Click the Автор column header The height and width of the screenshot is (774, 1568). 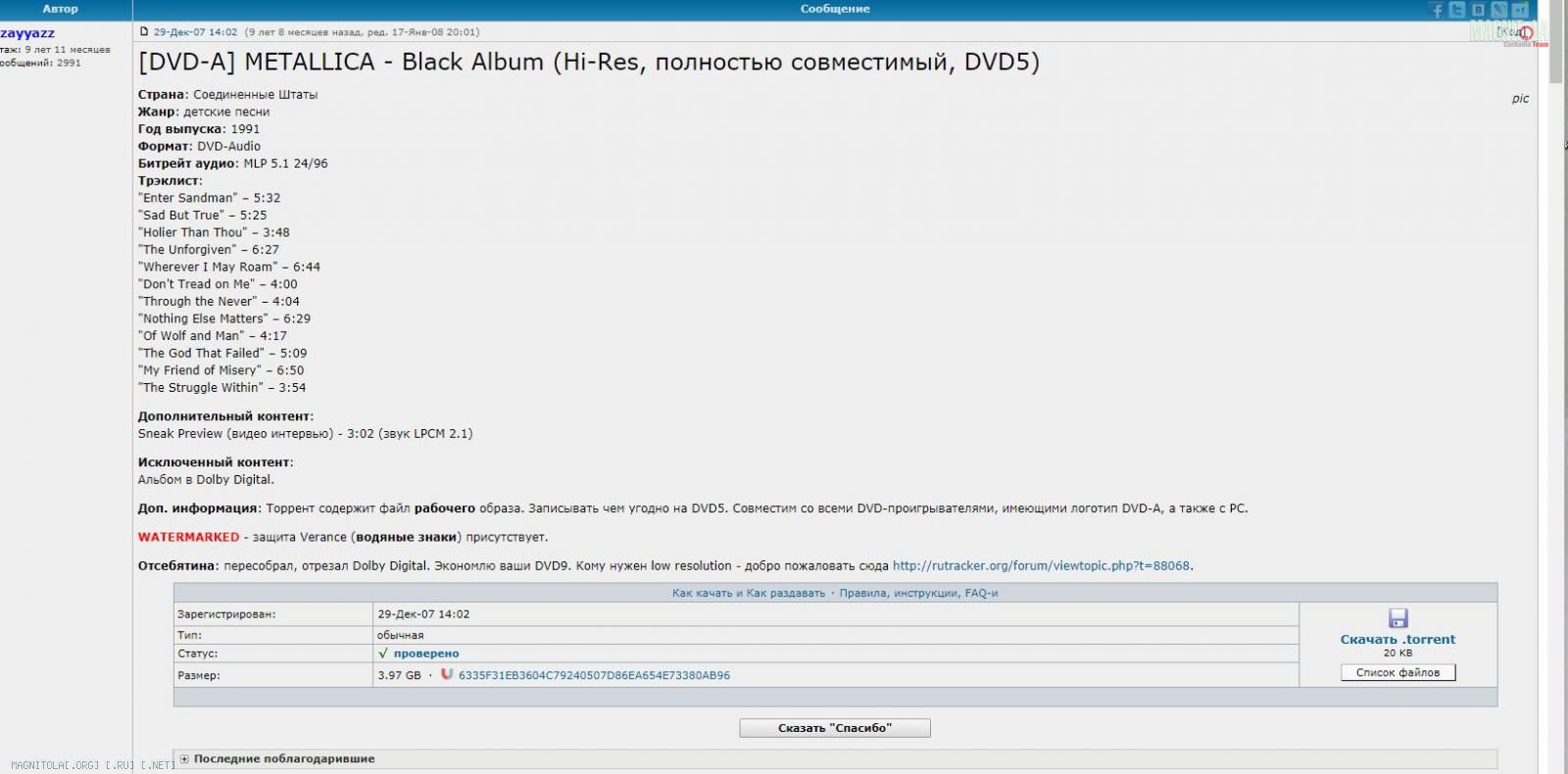(x=60, y=9)
